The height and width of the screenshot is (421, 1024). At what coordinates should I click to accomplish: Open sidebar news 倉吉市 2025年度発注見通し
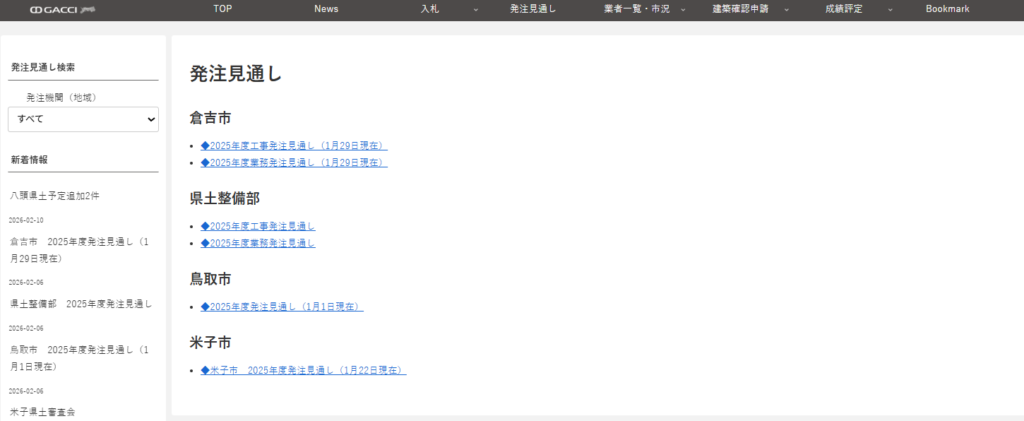pyautogui.click(x=79, y=250)
